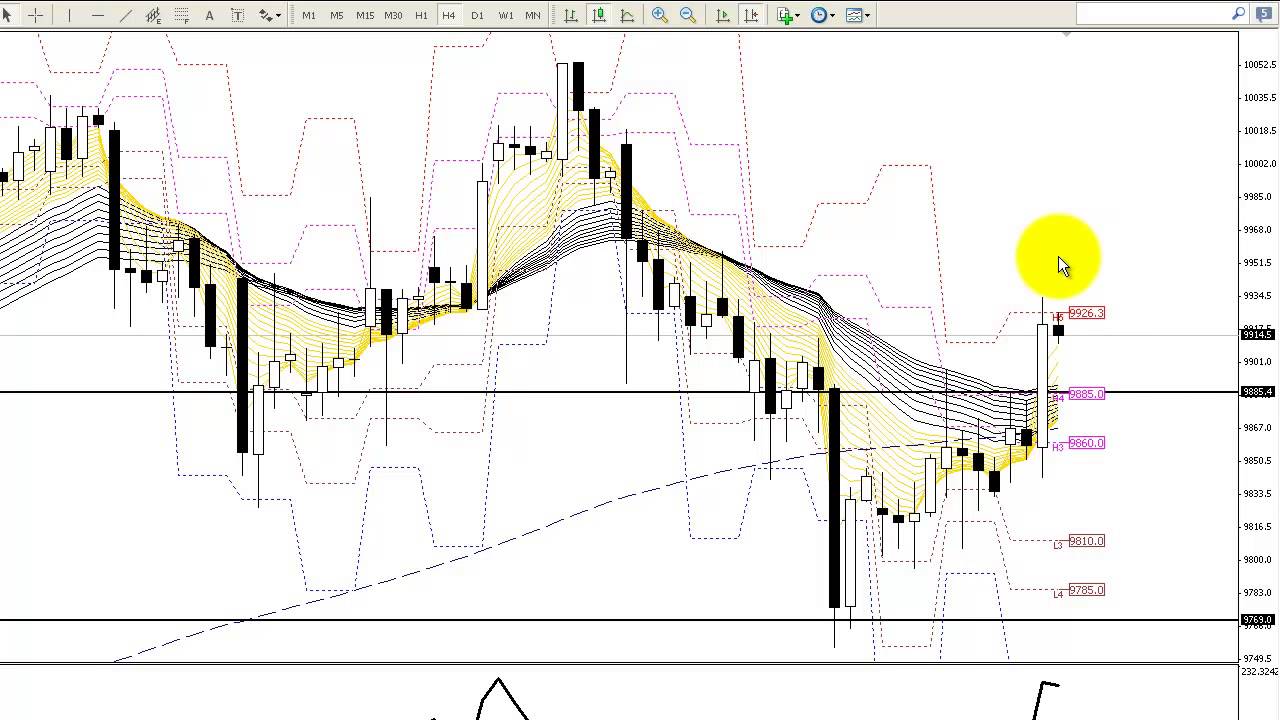
Task: Switch to the H1 timeframe
Action: (421, 15)
